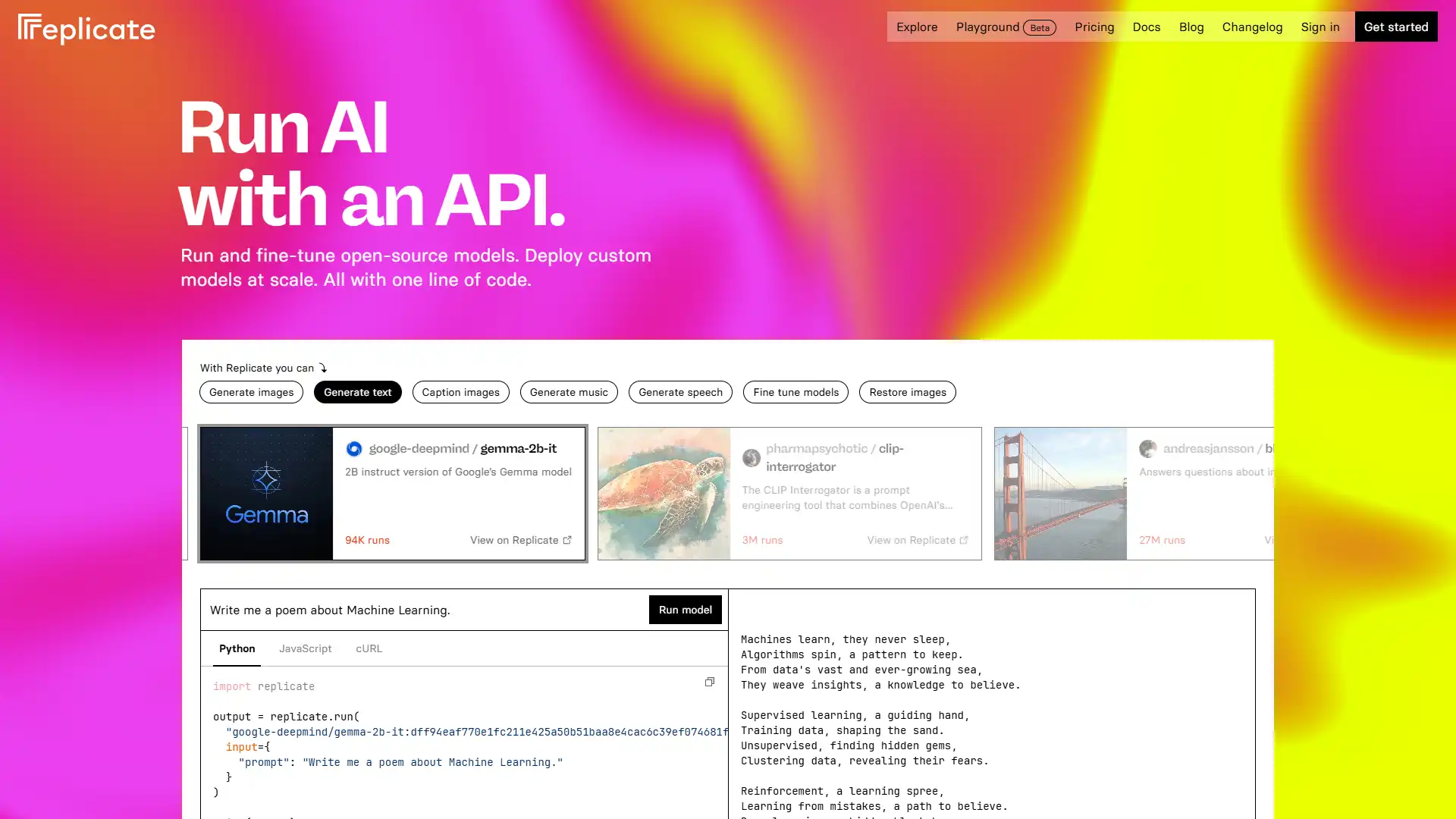Select the Caption images pill
Image resolution: width=1456 pixels, height=819 pixels.
click(x=460, y=392)
